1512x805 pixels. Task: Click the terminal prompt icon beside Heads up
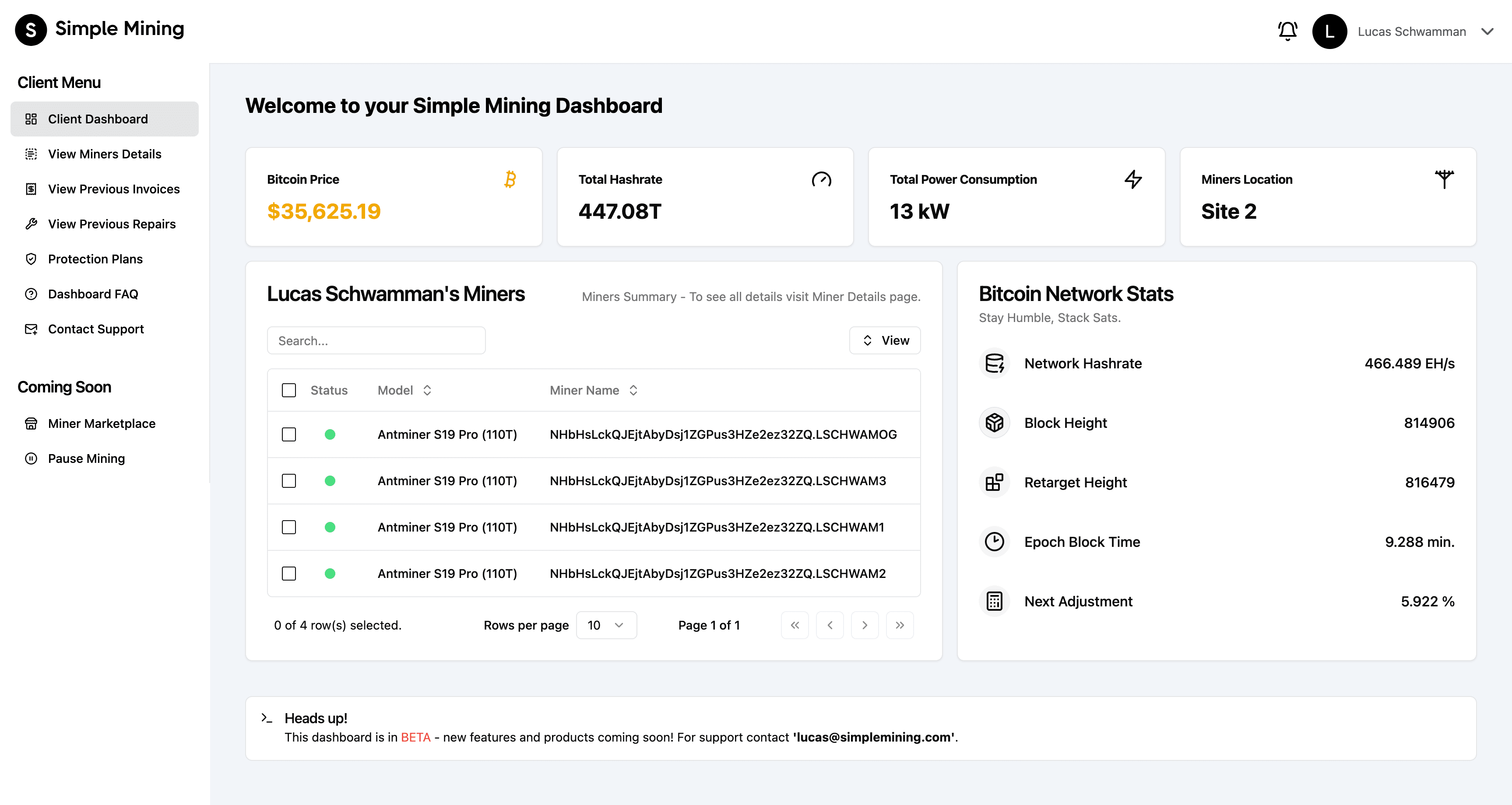tap(267, 718)
